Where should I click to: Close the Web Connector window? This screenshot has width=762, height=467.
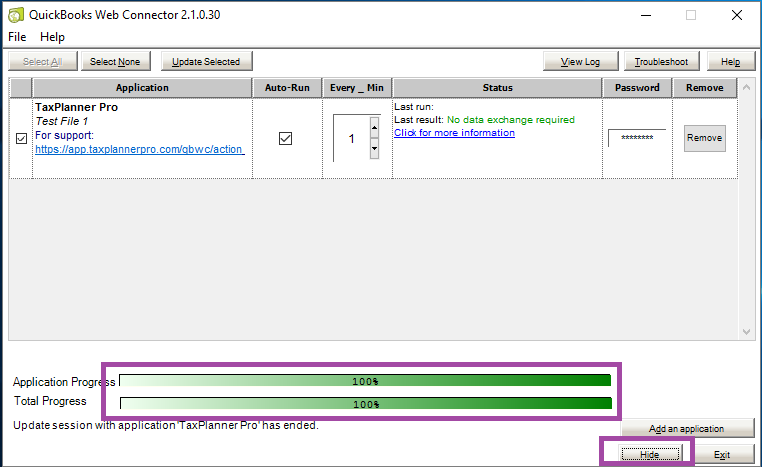(737, 16)
